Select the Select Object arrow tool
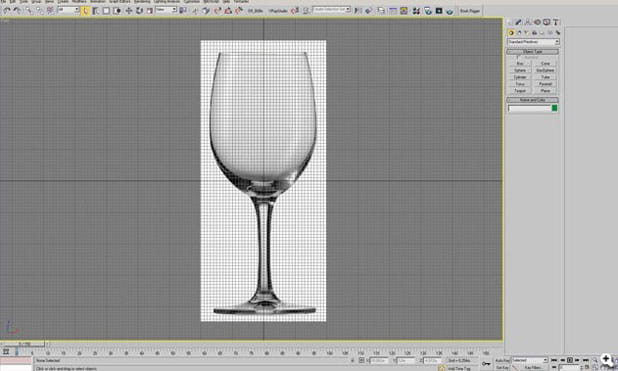 pyautogui.click(x=86, y=11)
